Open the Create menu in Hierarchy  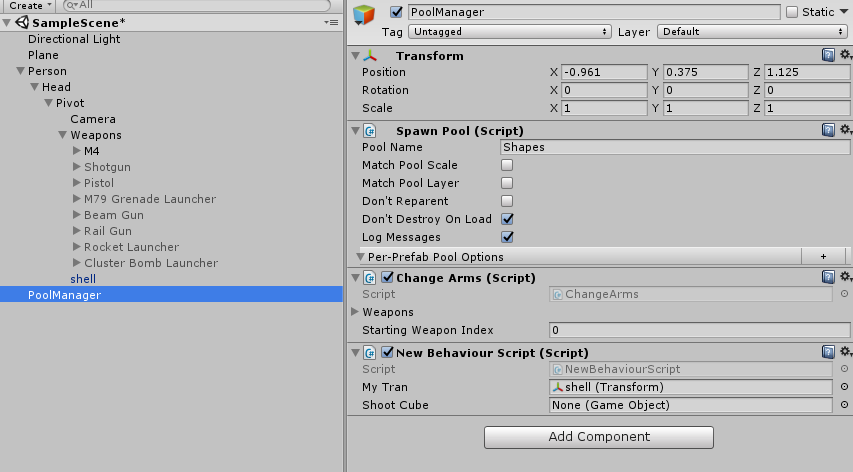tap(28, 5)
